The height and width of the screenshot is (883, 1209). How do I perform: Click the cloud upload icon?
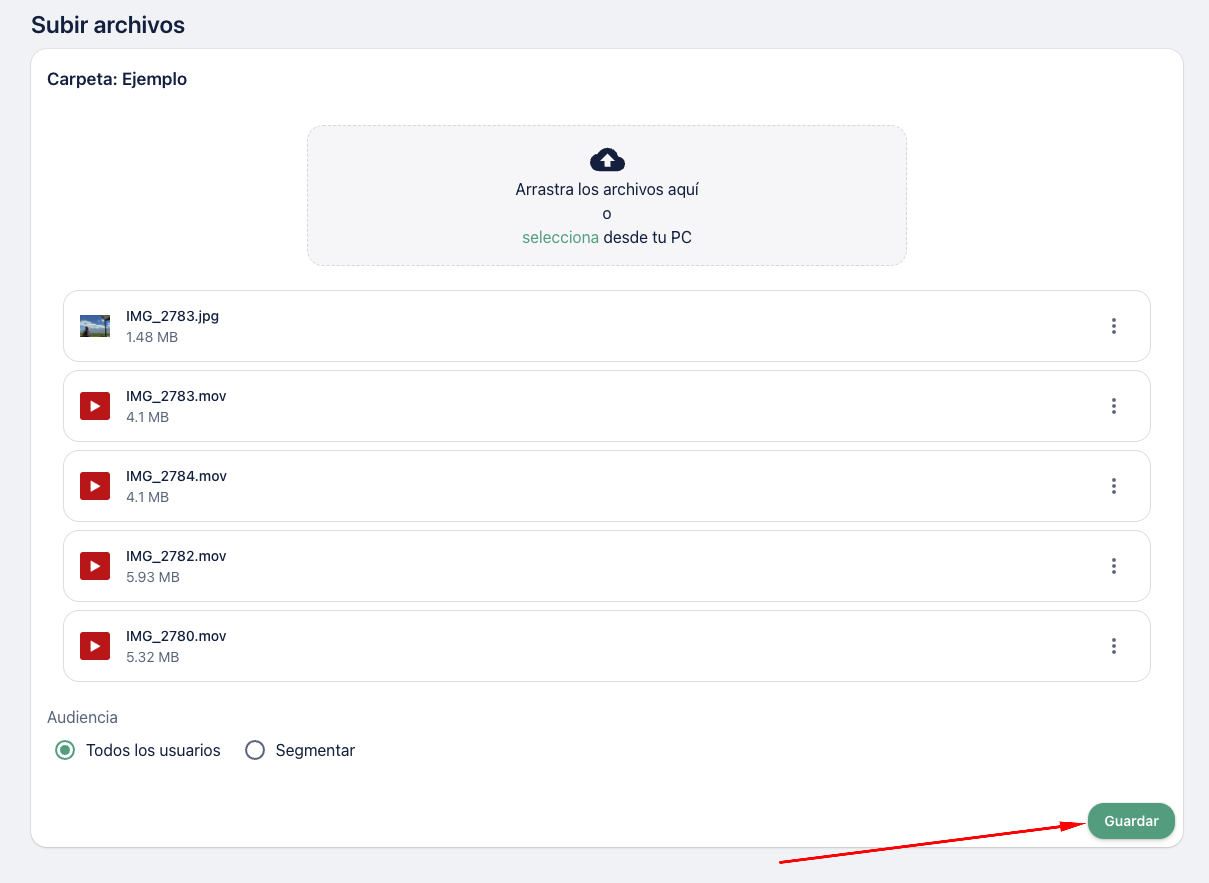tap(607, 159)
